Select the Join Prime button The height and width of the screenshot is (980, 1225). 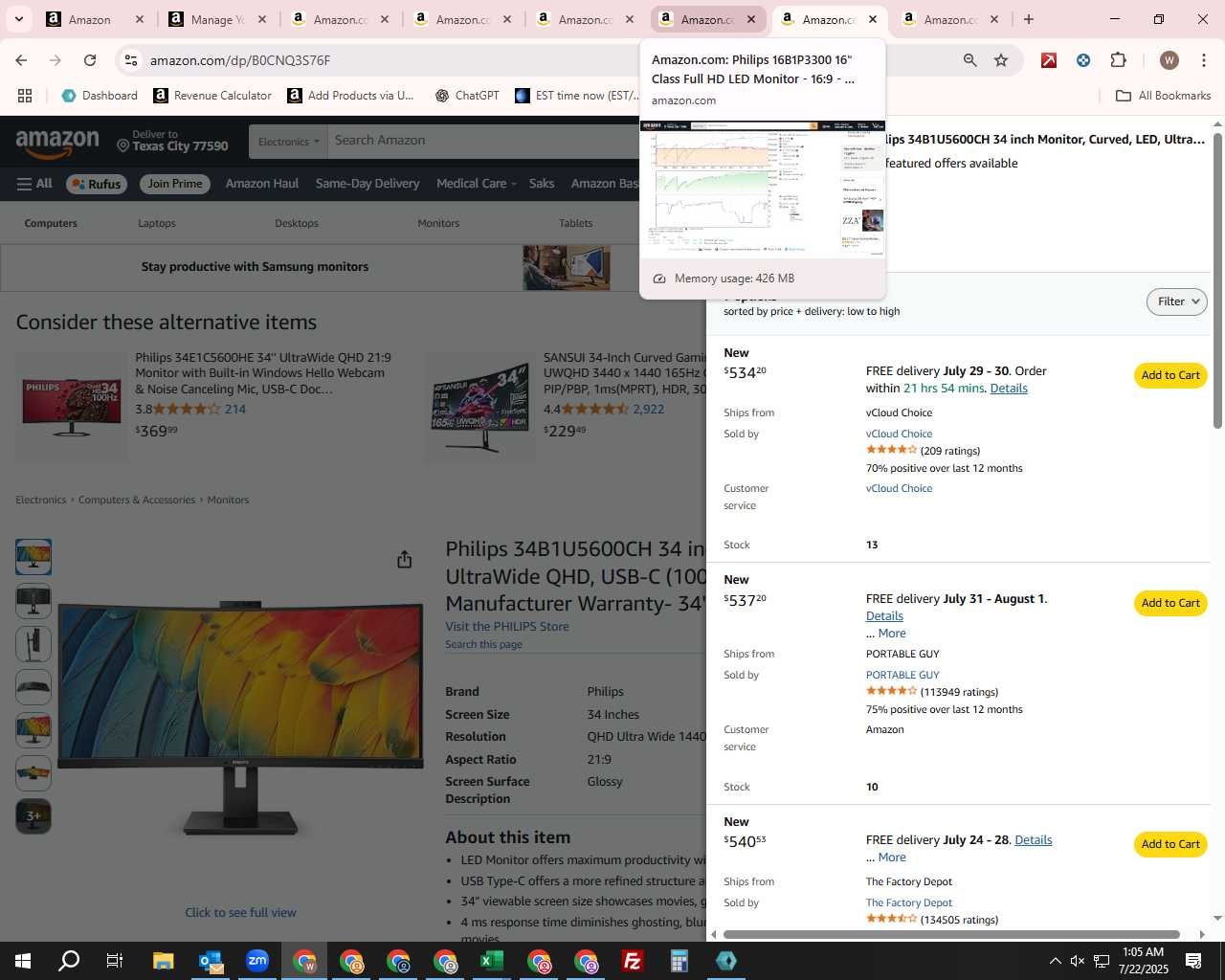pos(175,184)
